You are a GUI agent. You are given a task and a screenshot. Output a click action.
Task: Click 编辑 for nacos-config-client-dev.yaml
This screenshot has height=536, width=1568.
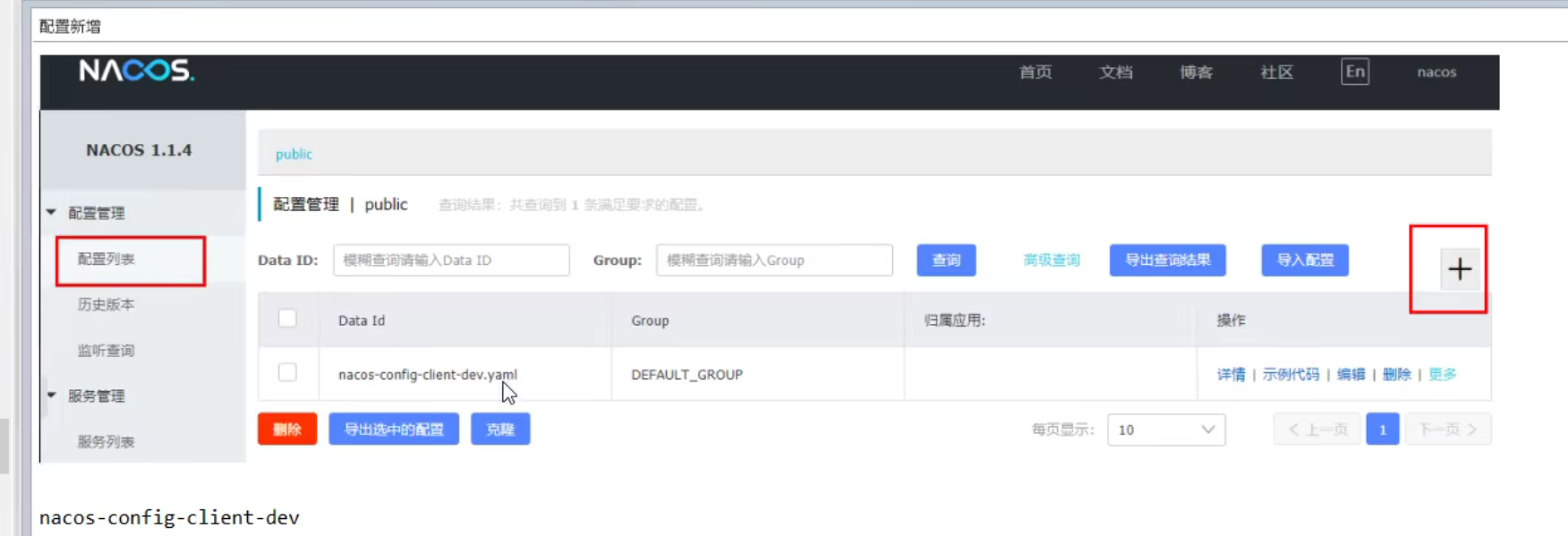(1351, 374)
